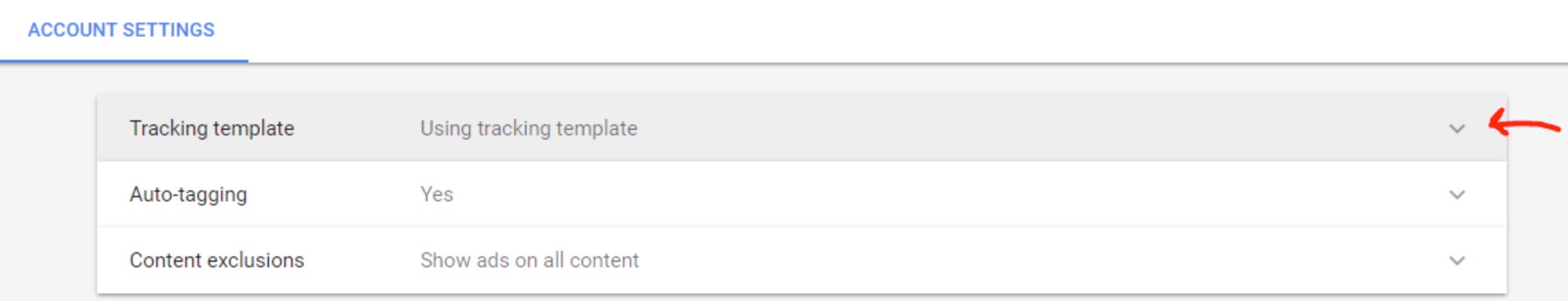Click the 'Yes' auto-tagging value

(436, 194)
